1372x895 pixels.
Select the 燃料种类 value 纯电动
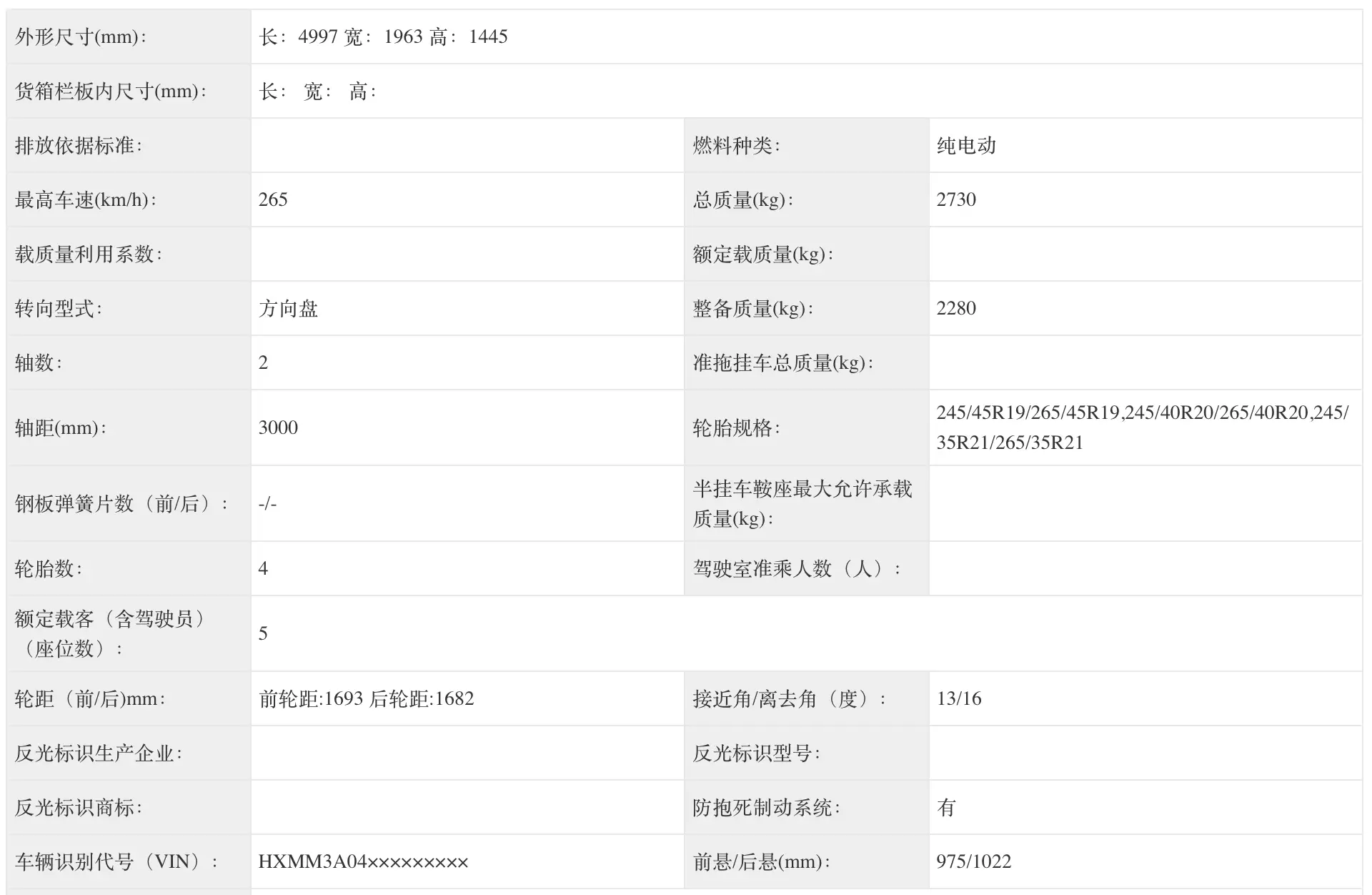[966, 146]
